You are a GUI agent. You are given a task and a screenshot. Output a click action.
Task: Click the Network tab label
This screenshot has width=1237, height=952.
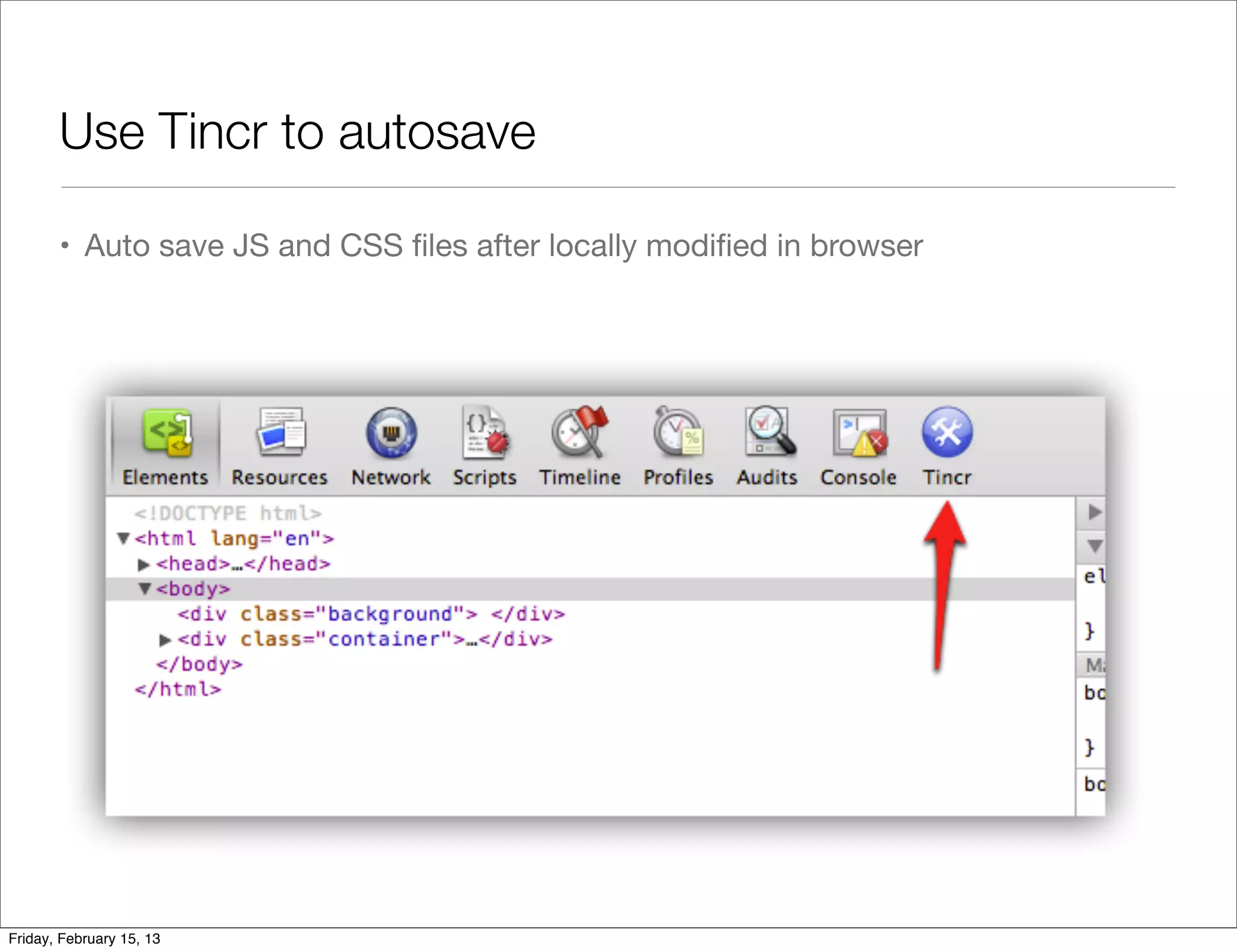(x=391, y=477)
